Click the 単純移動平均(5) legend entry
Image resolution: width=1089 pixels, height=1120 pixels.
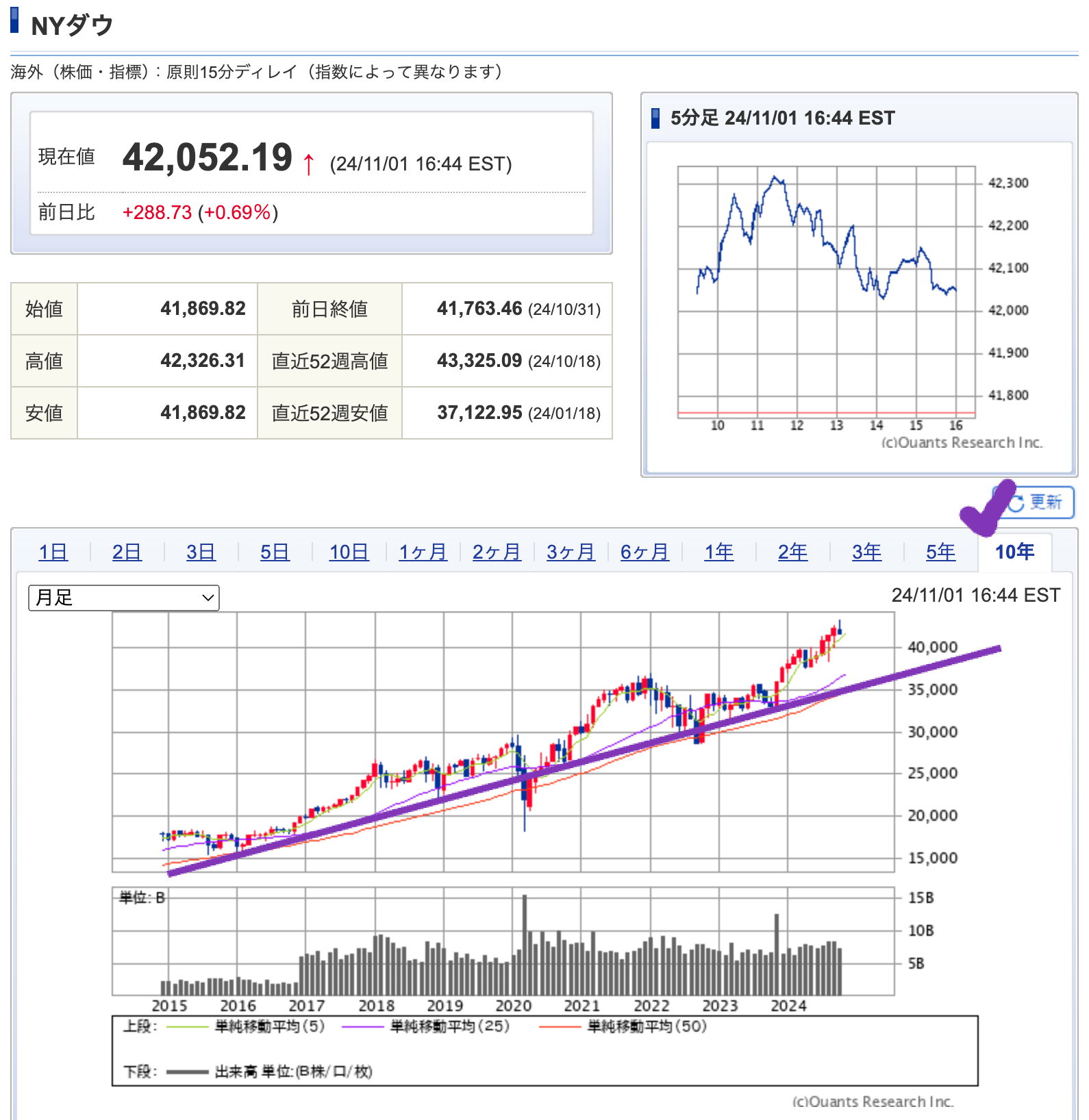[247, 1026]
